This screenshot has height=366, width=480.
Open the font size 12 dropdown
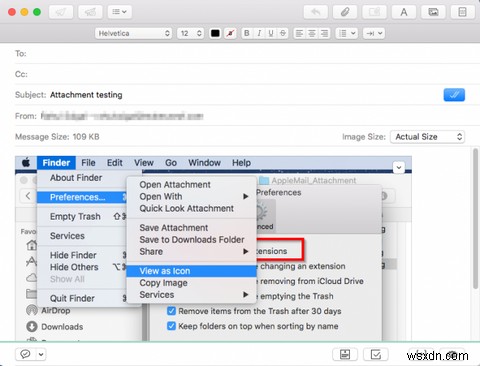point(190,33)
